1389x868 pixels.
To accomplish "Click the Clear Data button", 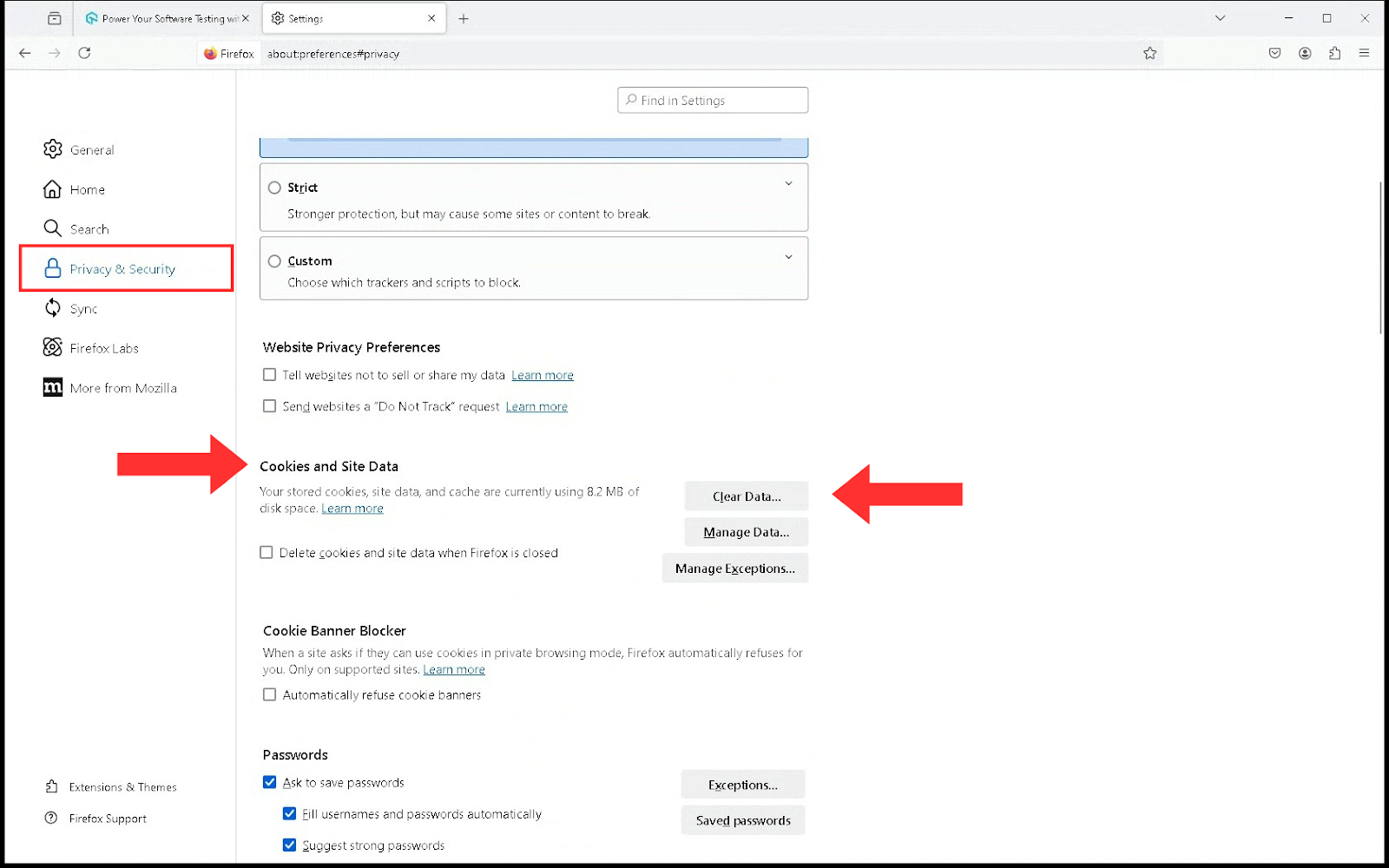I will [745, 496].
